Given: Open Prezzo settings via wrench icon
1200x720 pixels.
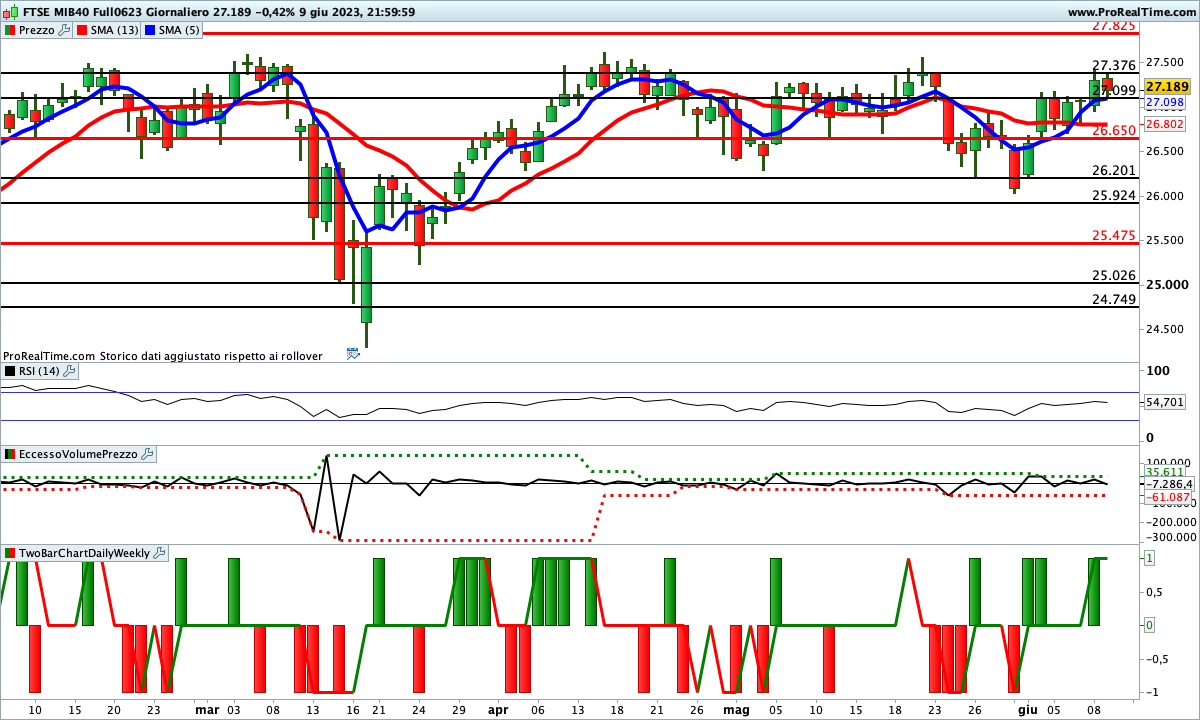Looking at the screenshot, I should pos(65,30).
